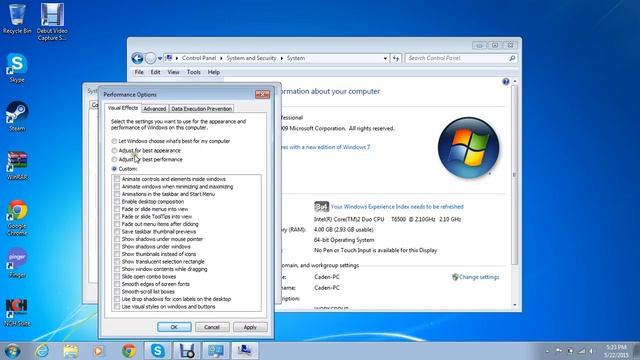Check Show thumbnails instead of icons
Viewport: 640px width, 360px height.
[117, 254]
